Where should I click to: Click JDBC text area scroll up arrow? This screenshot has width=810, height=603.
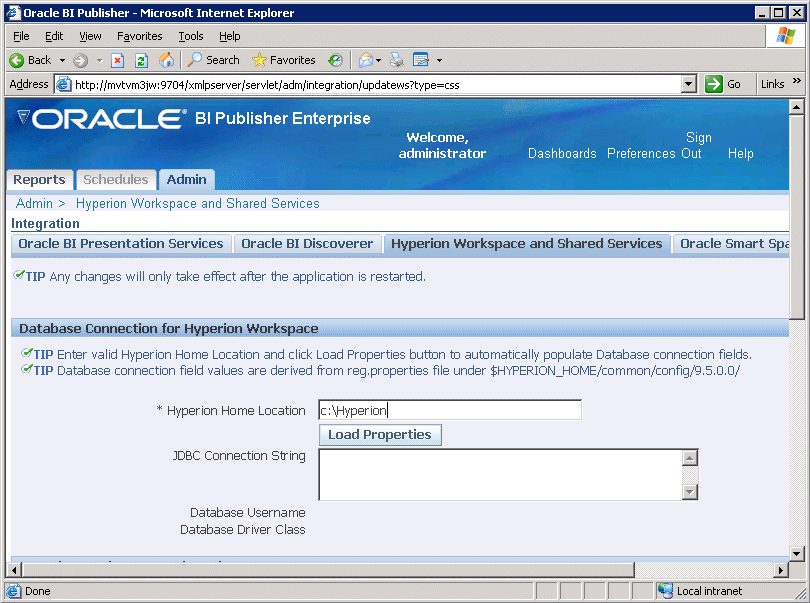(690, 457)
